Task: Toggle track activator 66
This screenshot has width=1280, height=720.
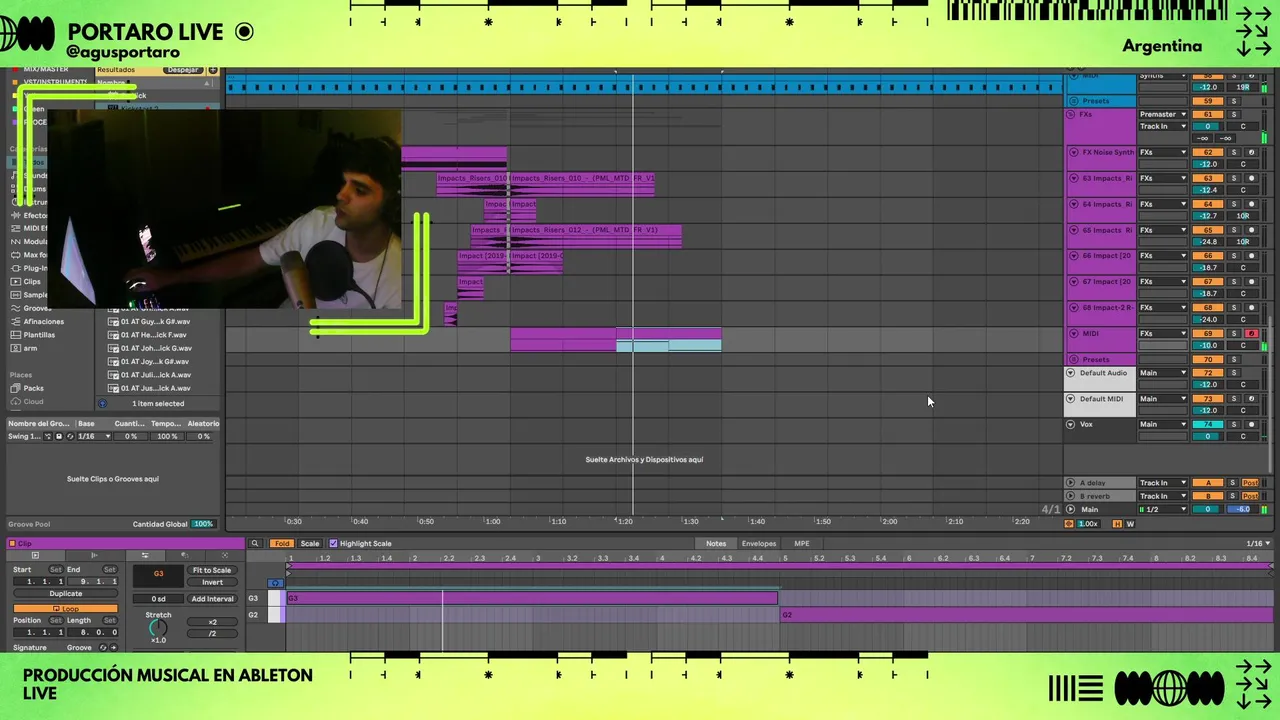Action: (1208, 256)
